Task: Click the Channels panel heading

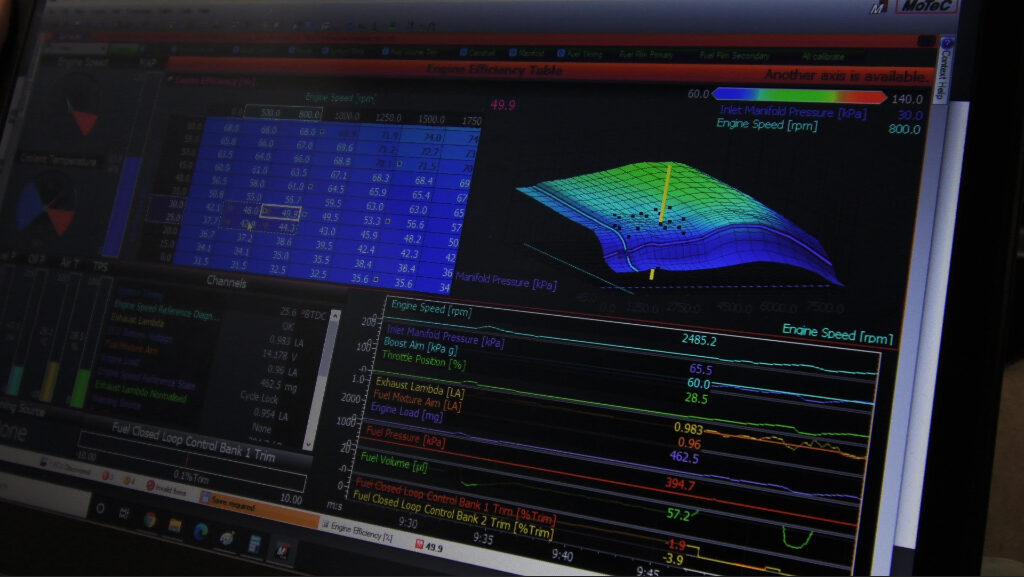Action: 227,282
